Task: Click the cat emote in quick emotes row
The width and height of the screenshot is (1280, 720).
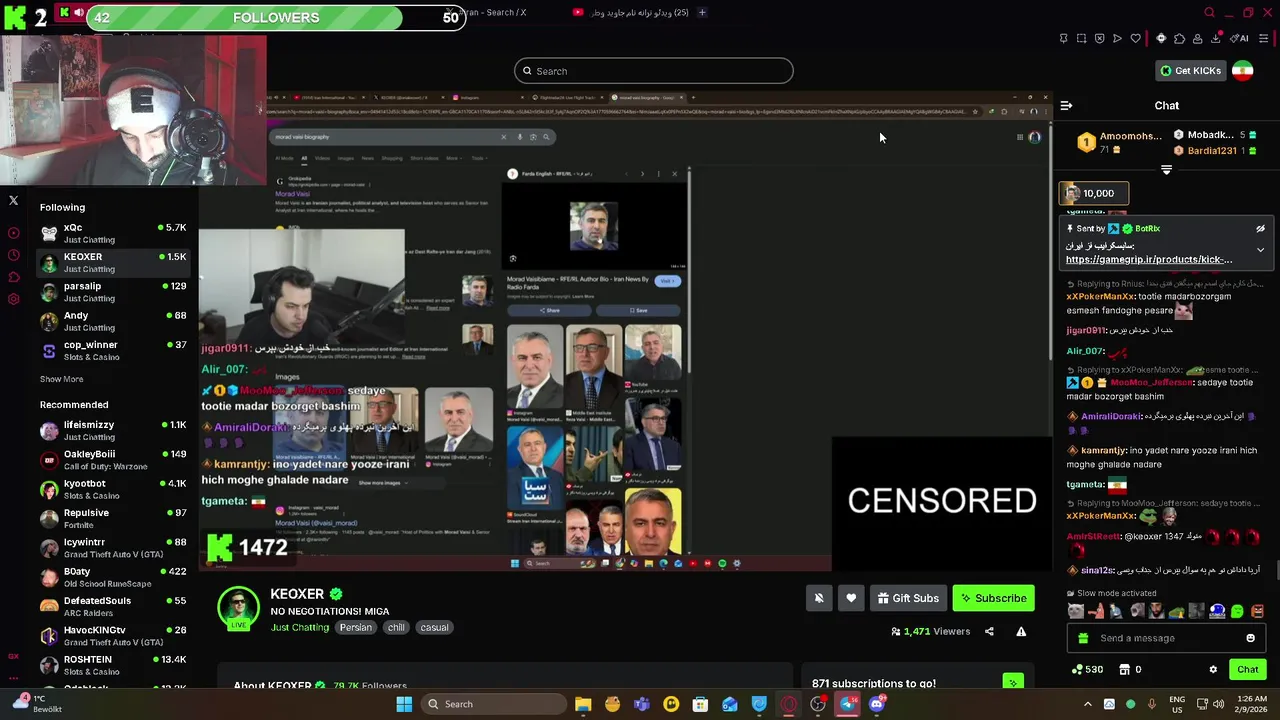Action: [1075, 611]
